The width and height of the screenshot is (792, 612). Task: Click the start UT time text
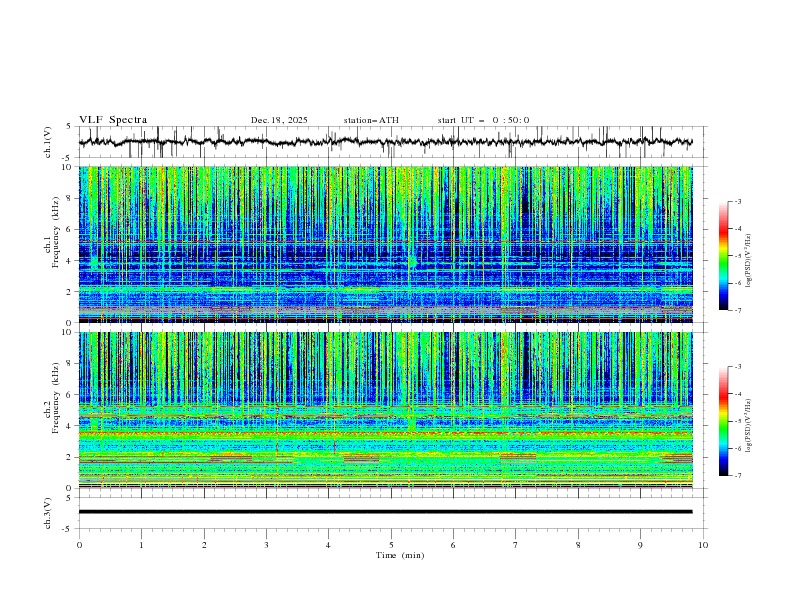(483, 120)
